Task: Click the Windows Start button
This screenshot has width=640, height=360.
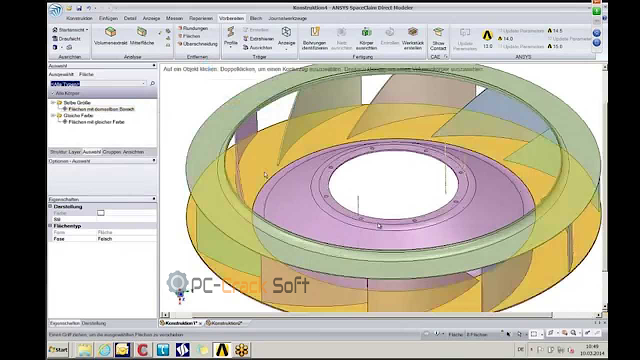Action: (58, 350)
